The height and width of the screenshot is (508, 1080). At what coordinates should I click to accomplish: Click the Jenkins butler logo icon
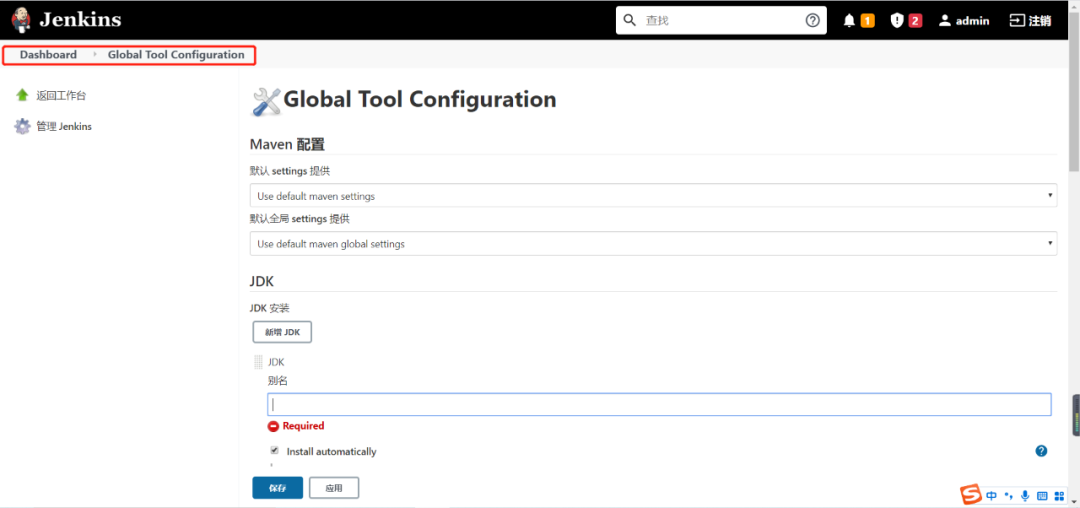(21, 19)
